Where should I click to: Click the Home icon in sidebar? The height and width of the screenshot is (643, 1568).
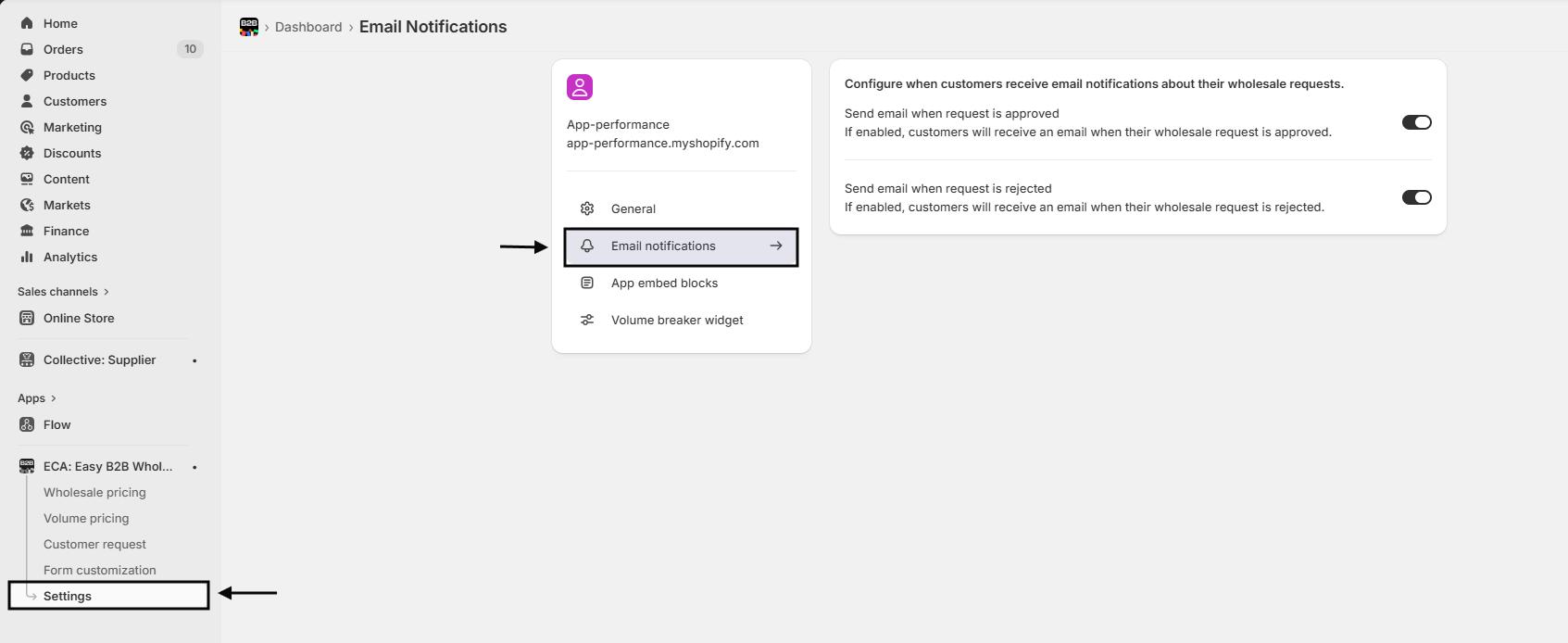pyautogui.click(x=27, y=23)
